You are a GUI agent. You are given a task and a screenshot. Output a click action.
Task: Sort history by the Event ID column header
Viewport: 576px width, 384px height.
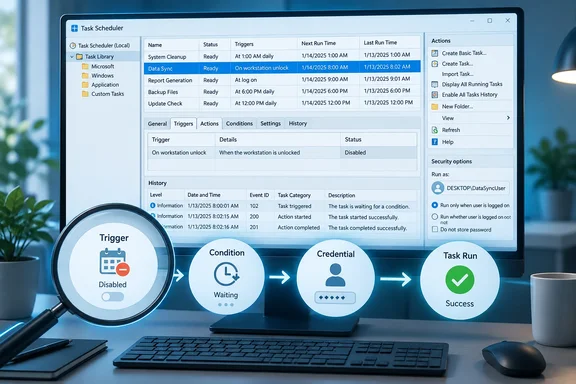tap(259, 195)
